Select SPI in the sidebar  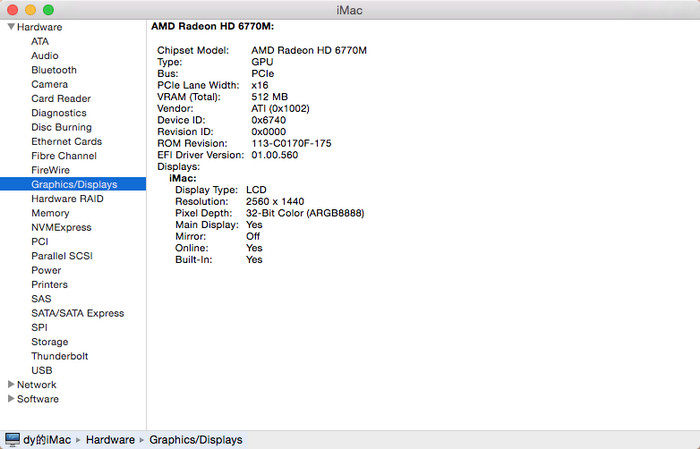tap(39, 327)
